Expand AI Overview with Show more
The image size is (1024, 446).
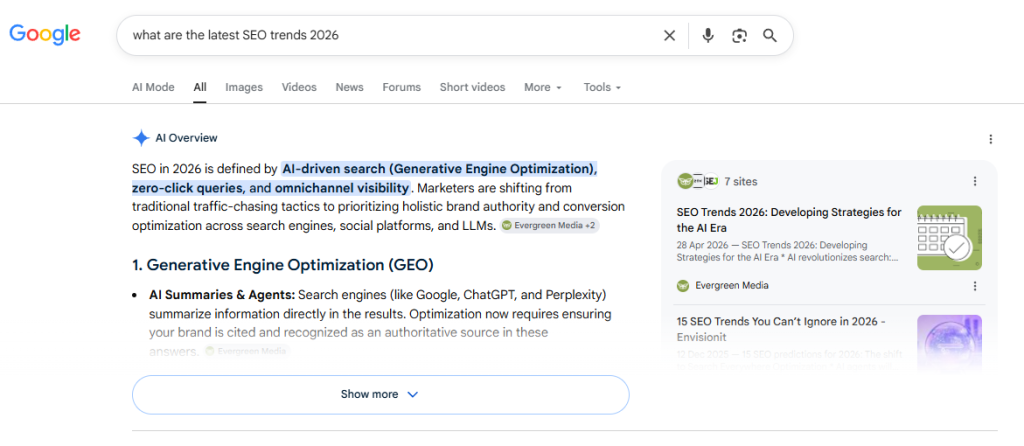[380, 394]
